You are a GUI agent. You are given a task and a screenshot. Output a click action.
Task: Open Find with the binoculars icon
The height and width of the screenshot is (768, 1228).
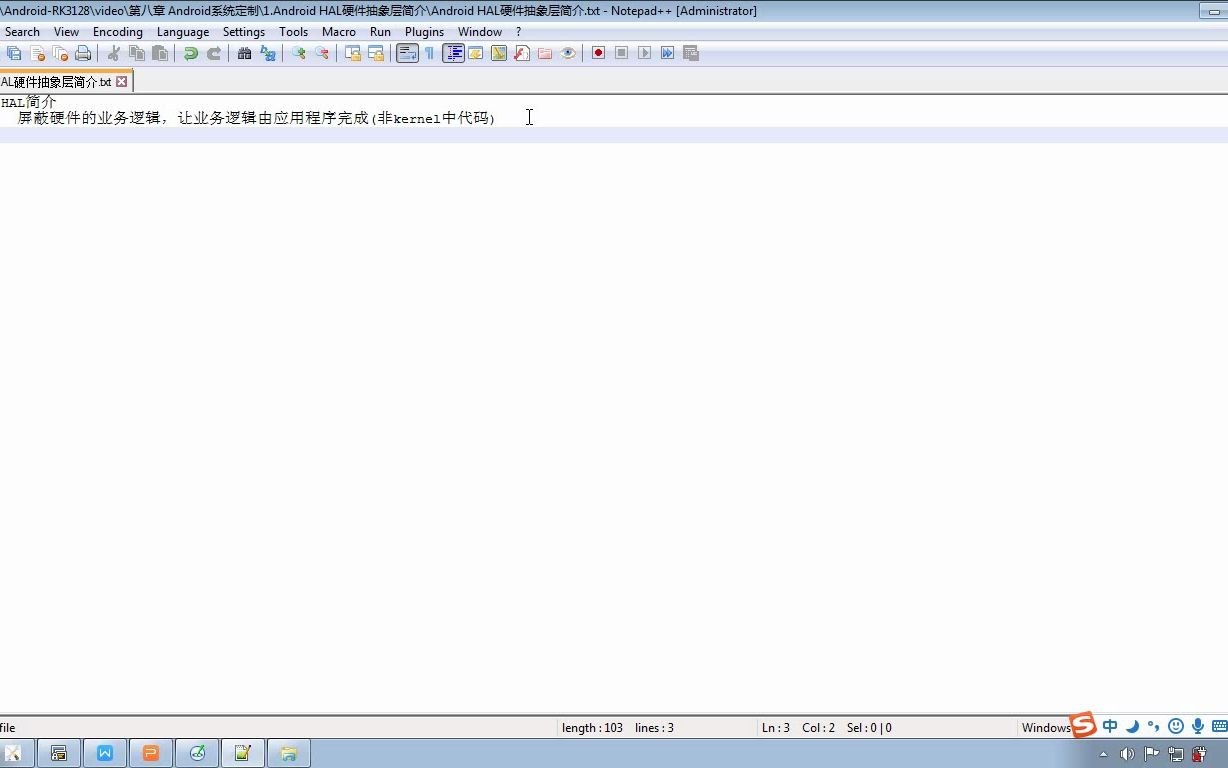[244, 53]
